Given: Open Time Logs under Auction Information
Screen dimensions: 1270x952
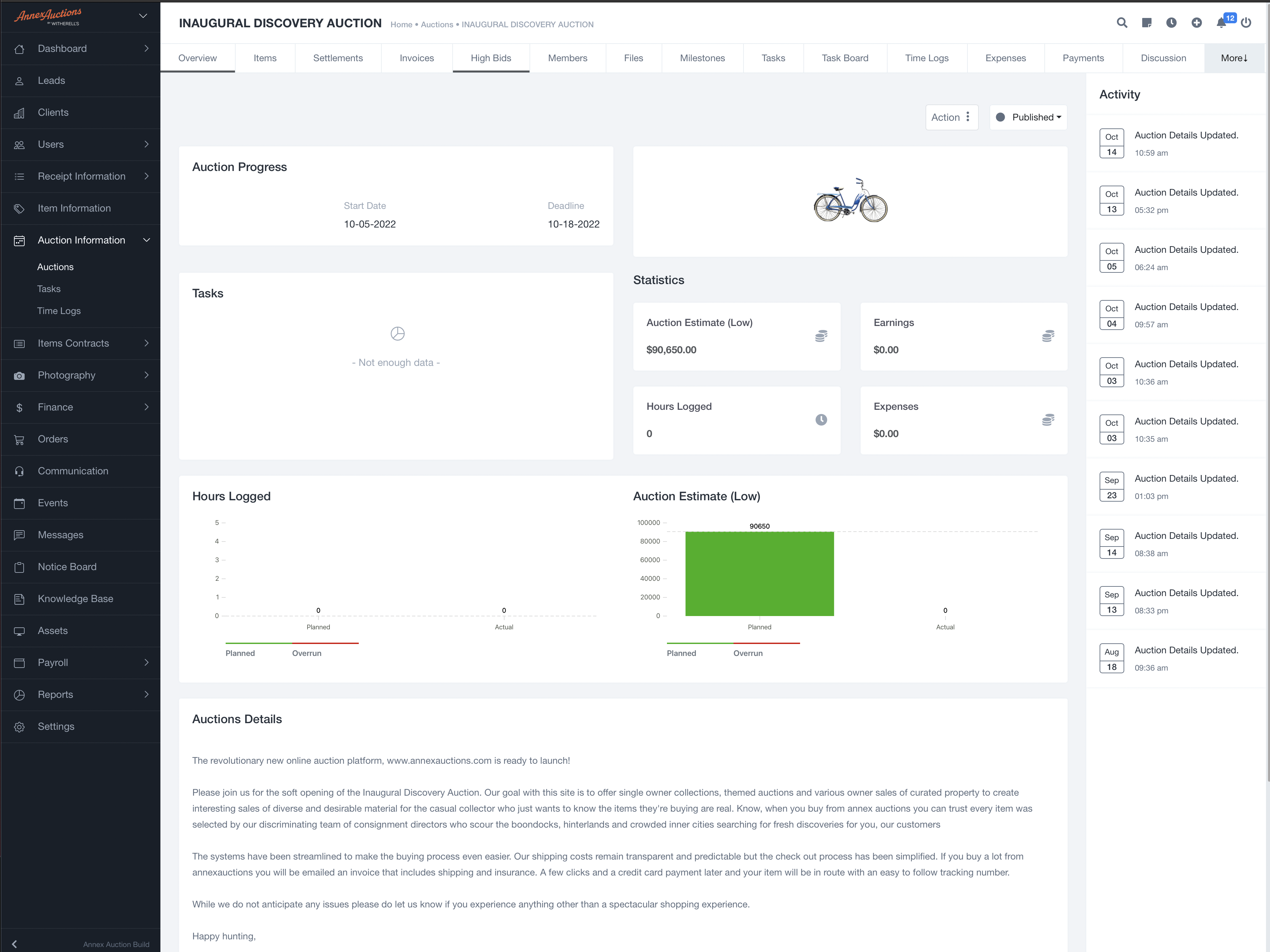Looking at the screenshot, I should click(59, 310).
